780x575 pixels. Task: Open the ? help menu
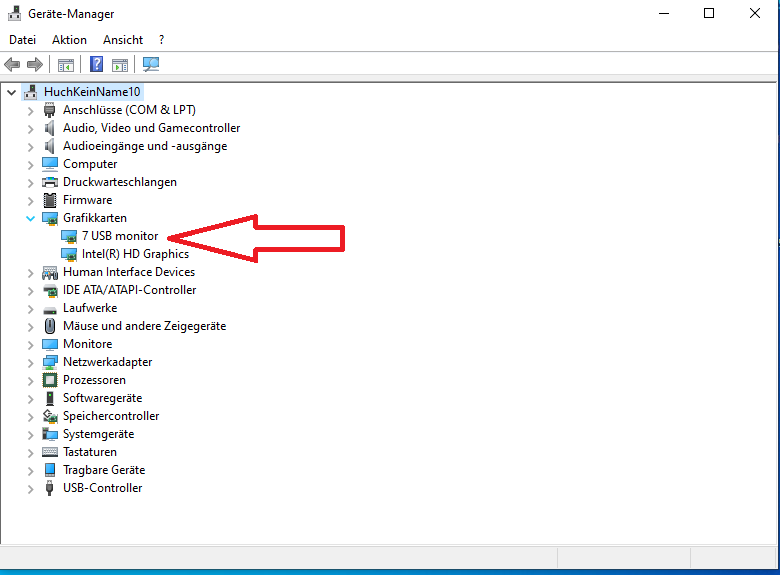(x=161, y=40)
